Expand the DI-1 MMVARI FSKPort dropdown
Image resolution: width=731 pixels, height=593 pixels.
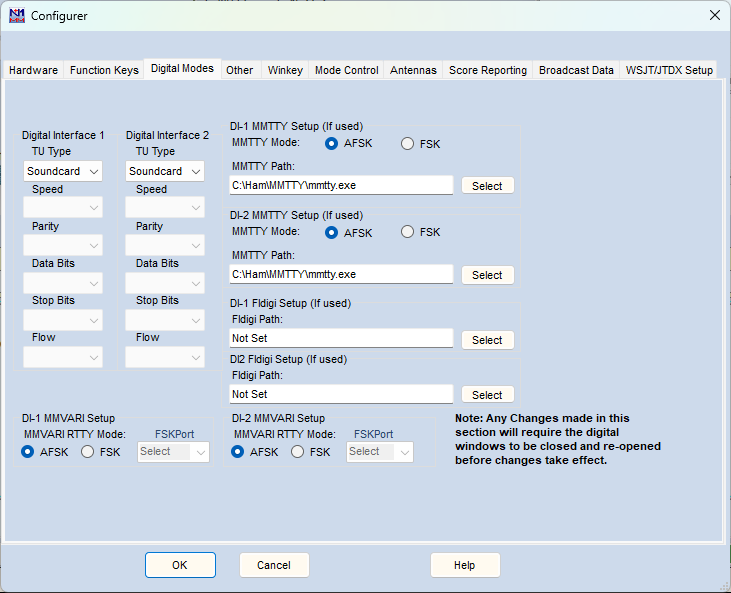coord(173,452)
